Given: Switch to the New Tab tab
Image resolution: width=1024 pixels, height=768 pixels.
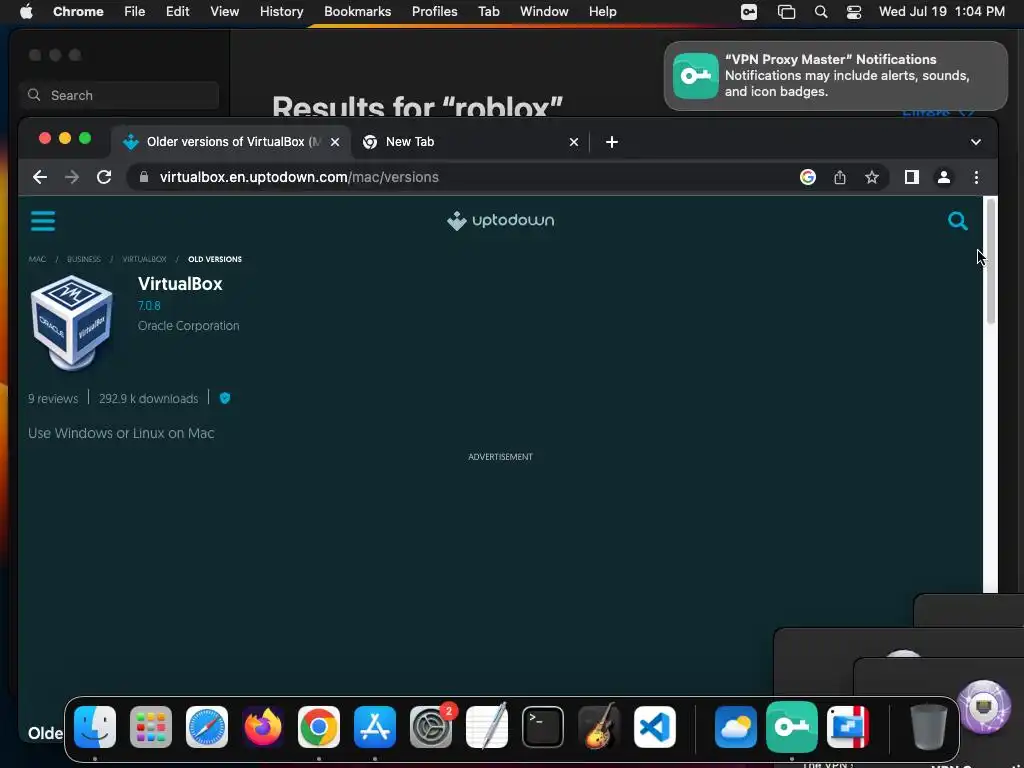Looking at the screenshot, I should (470, 142).
